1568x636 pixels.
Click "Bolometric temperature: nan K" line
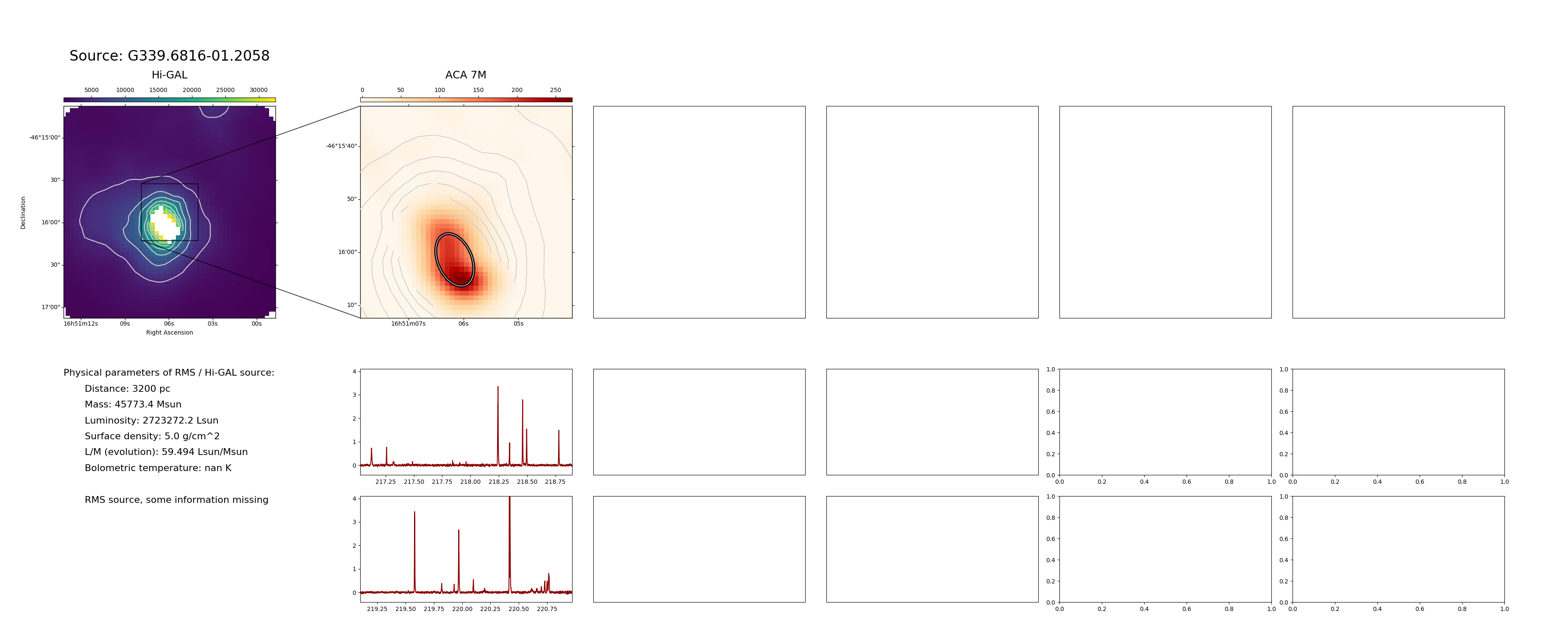tap(158, 468)
